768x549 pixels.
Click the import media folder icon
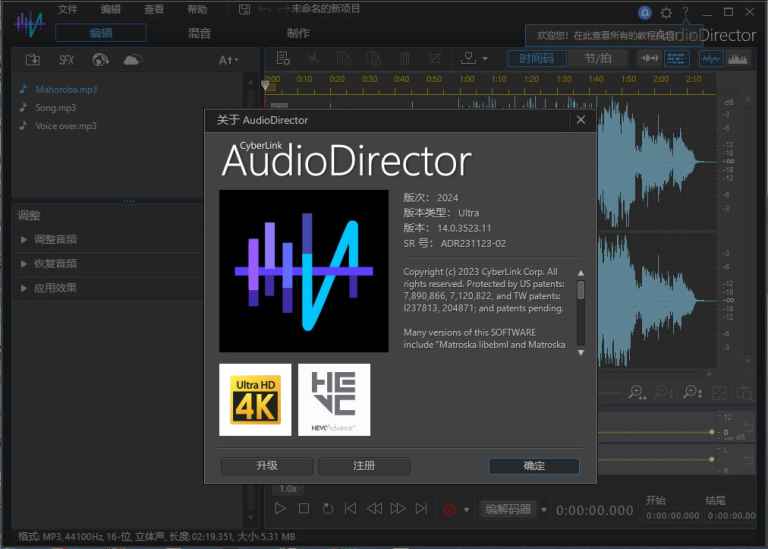click(x=33, y=60)
